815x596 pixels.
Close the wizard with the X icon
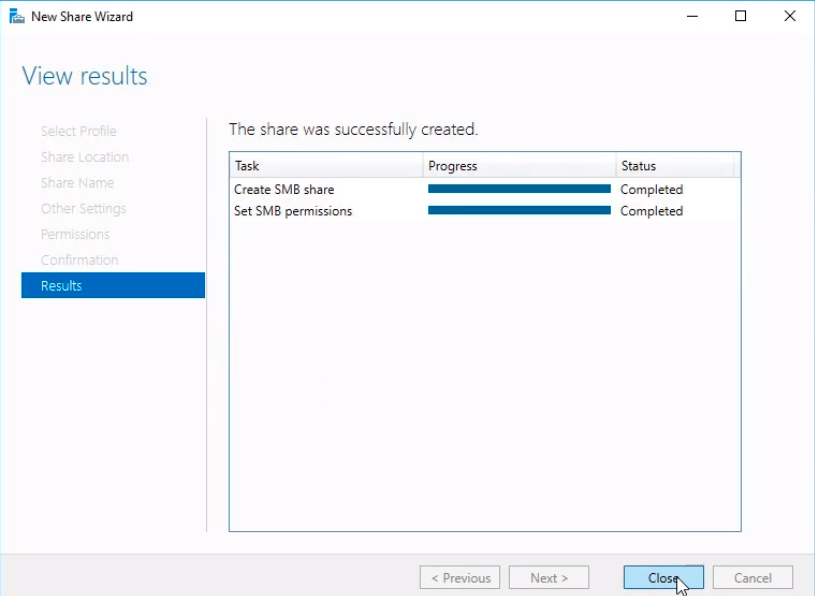click(790, 16)
